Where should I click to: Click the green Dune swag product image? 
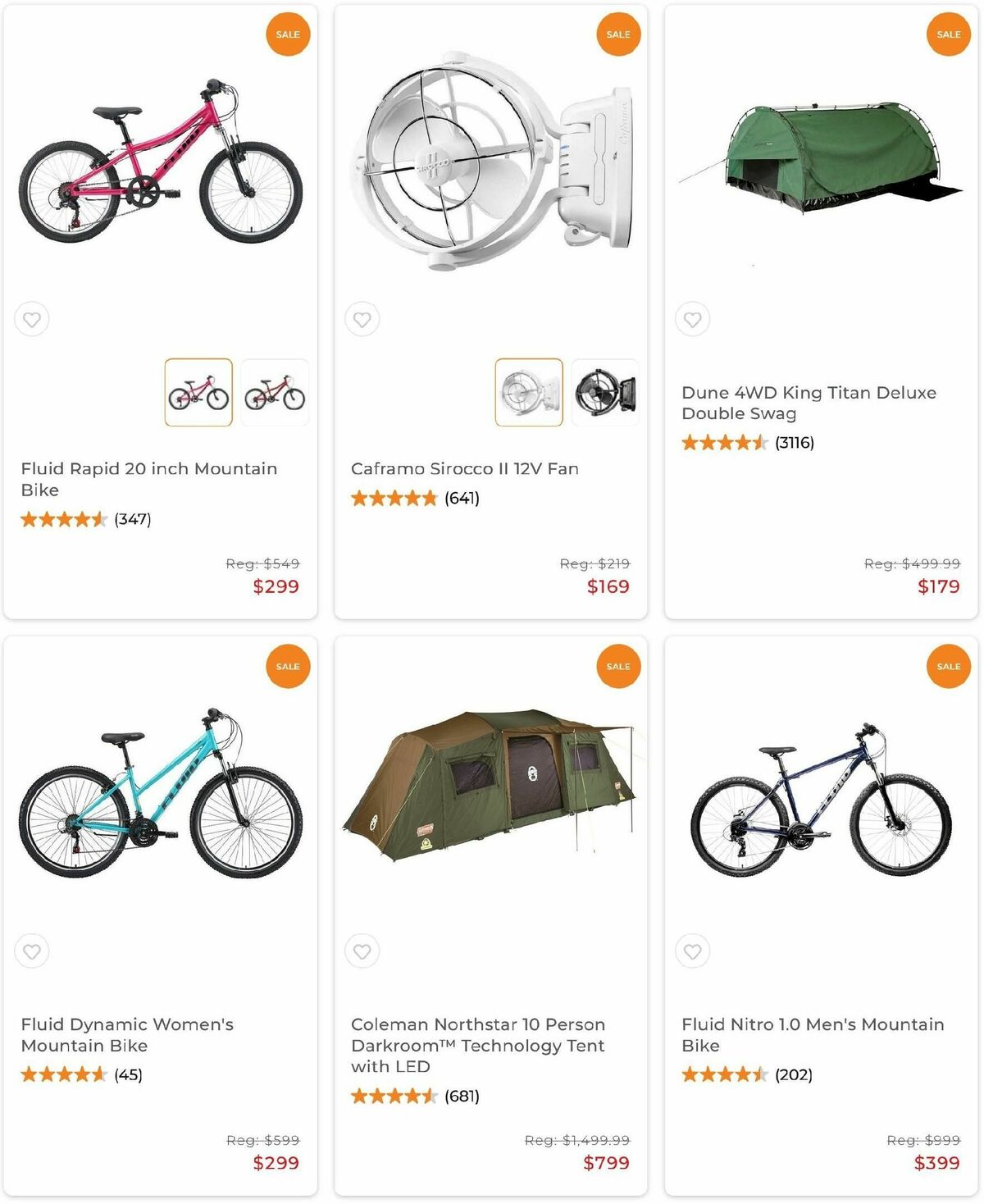[x=820, y=157]
